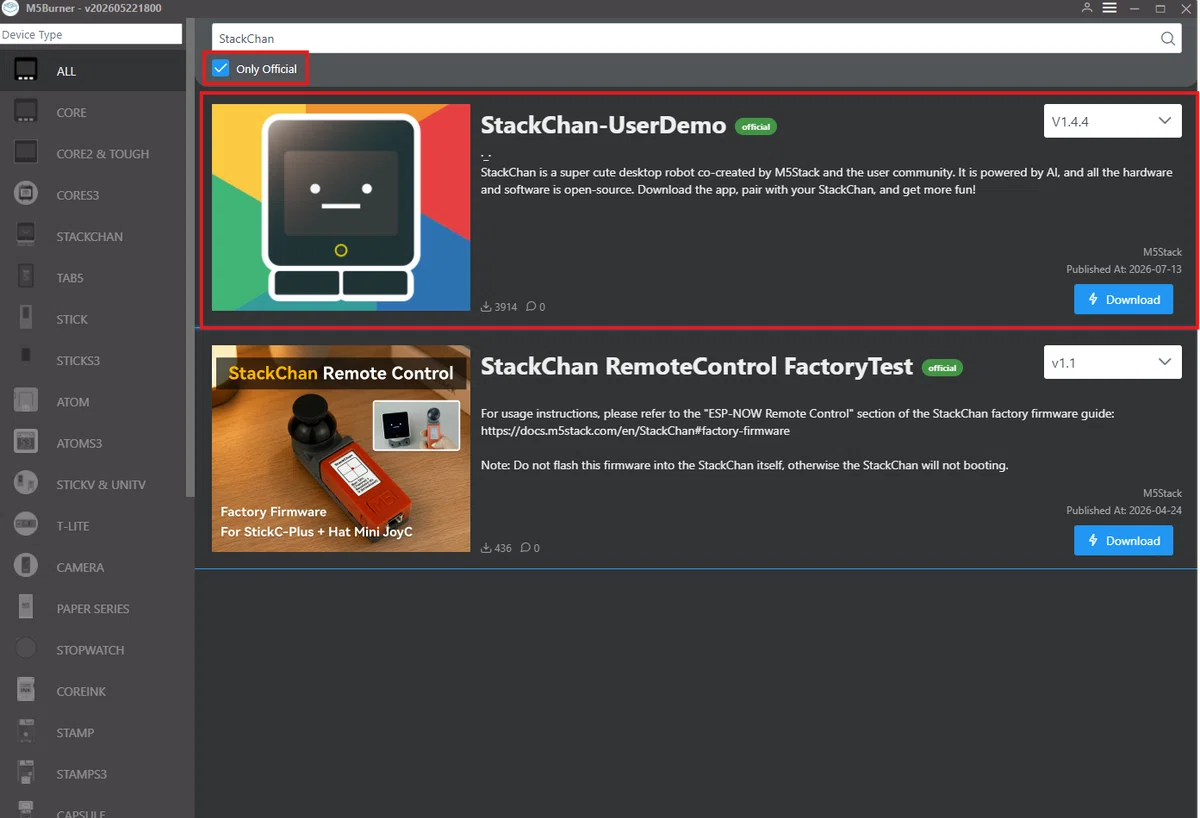Click the StackChan-UserDemo robot thumbnail

(341, 207)
